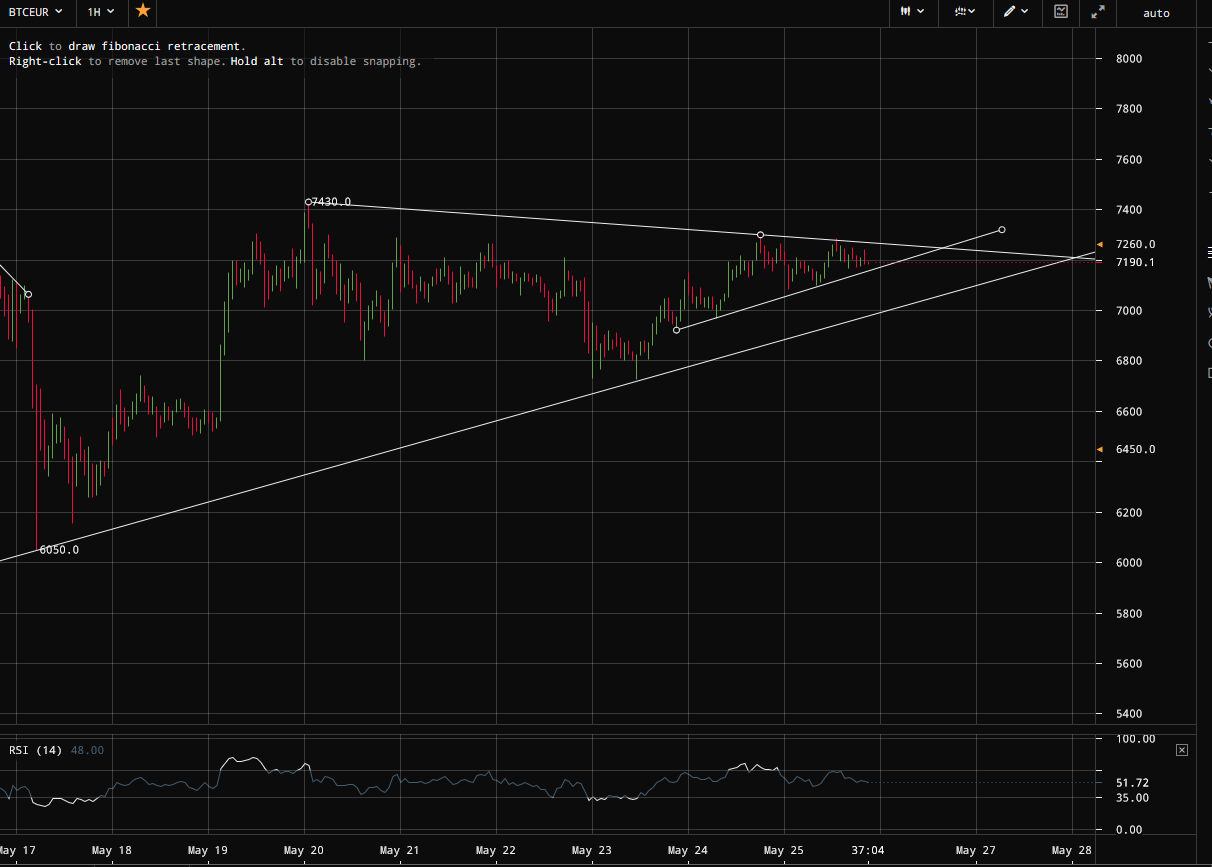
Task: Toggle the auto scale button
Action: point(1156,13)
